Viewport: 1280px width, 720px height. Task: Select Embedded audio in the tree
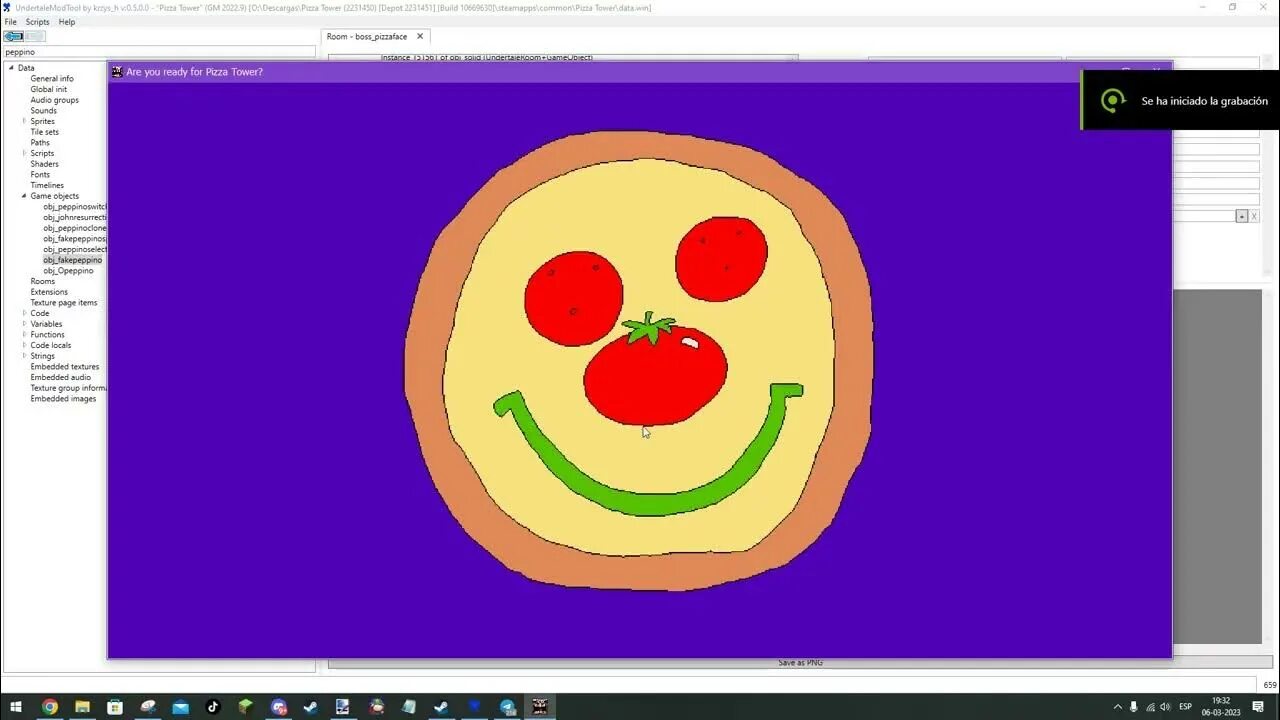point(60,377)
